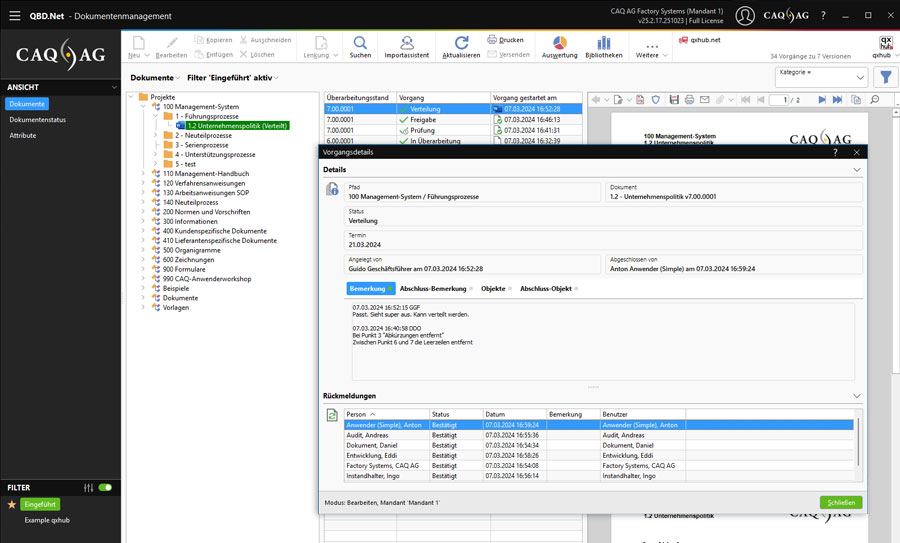Click the Aktualisieren refresh icon
Screen dimensions: 900x543
coord(461,43)
